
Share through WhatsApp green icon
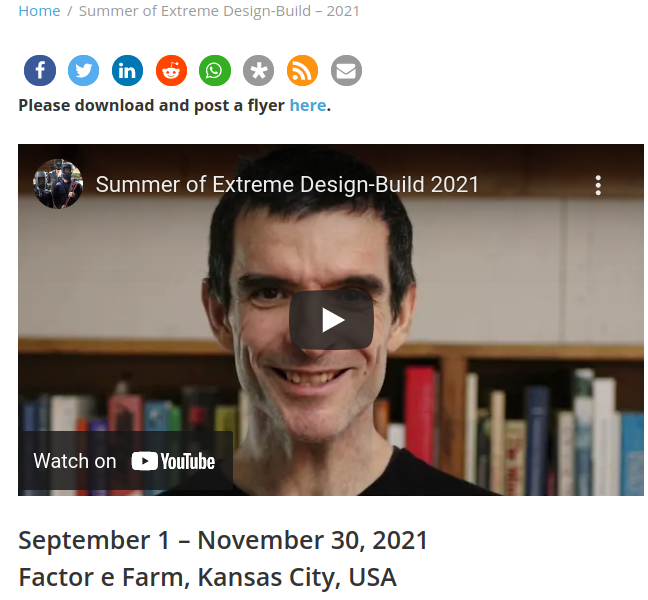(x=215, y=71)
